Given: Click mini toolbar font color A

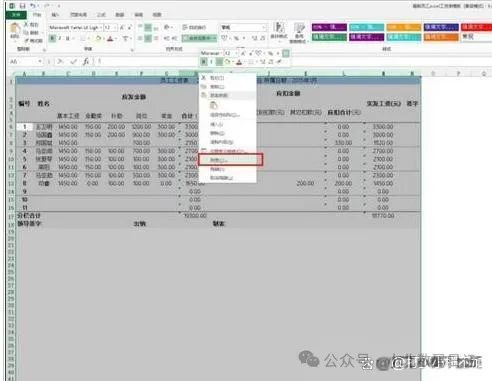Looking at the screenshot, I should point(239,62).
